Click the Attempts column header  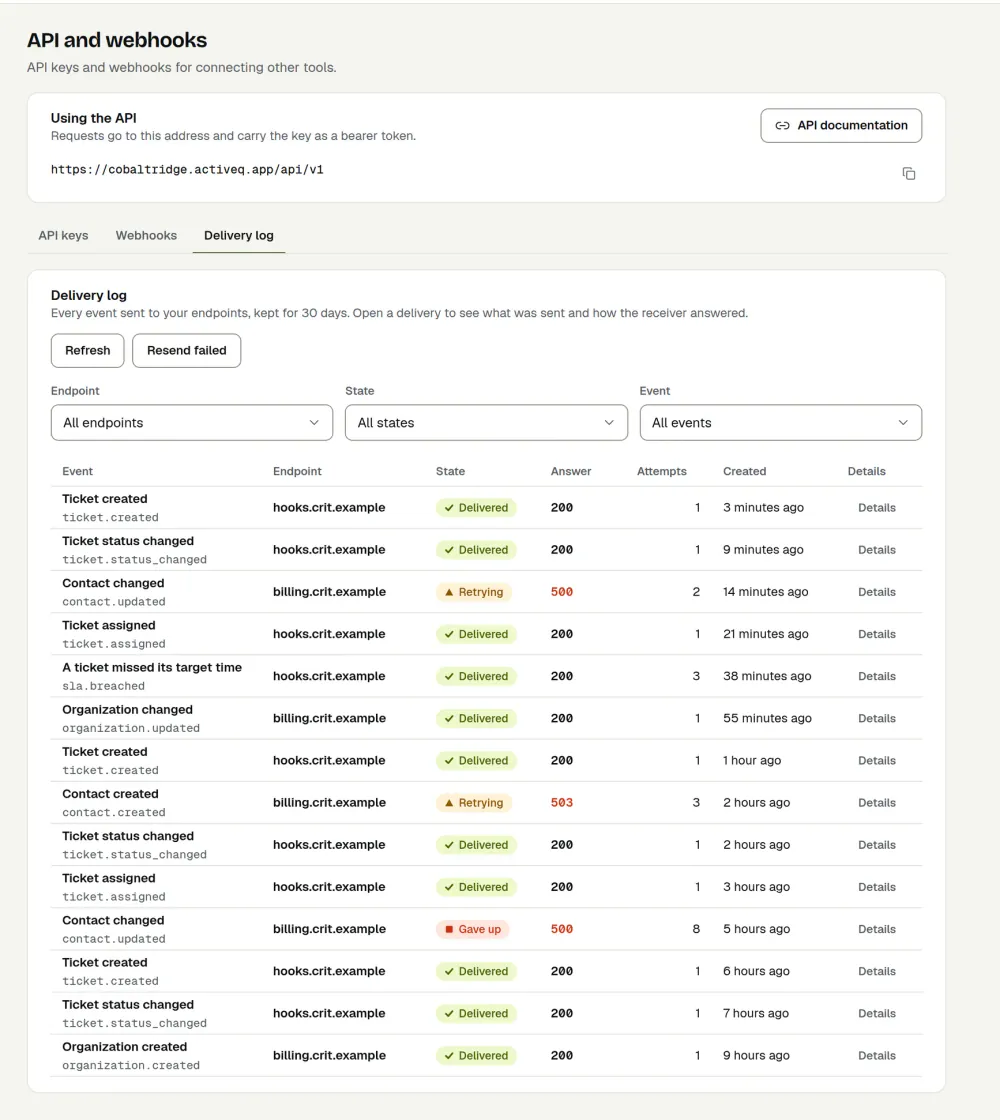(661, 471)
